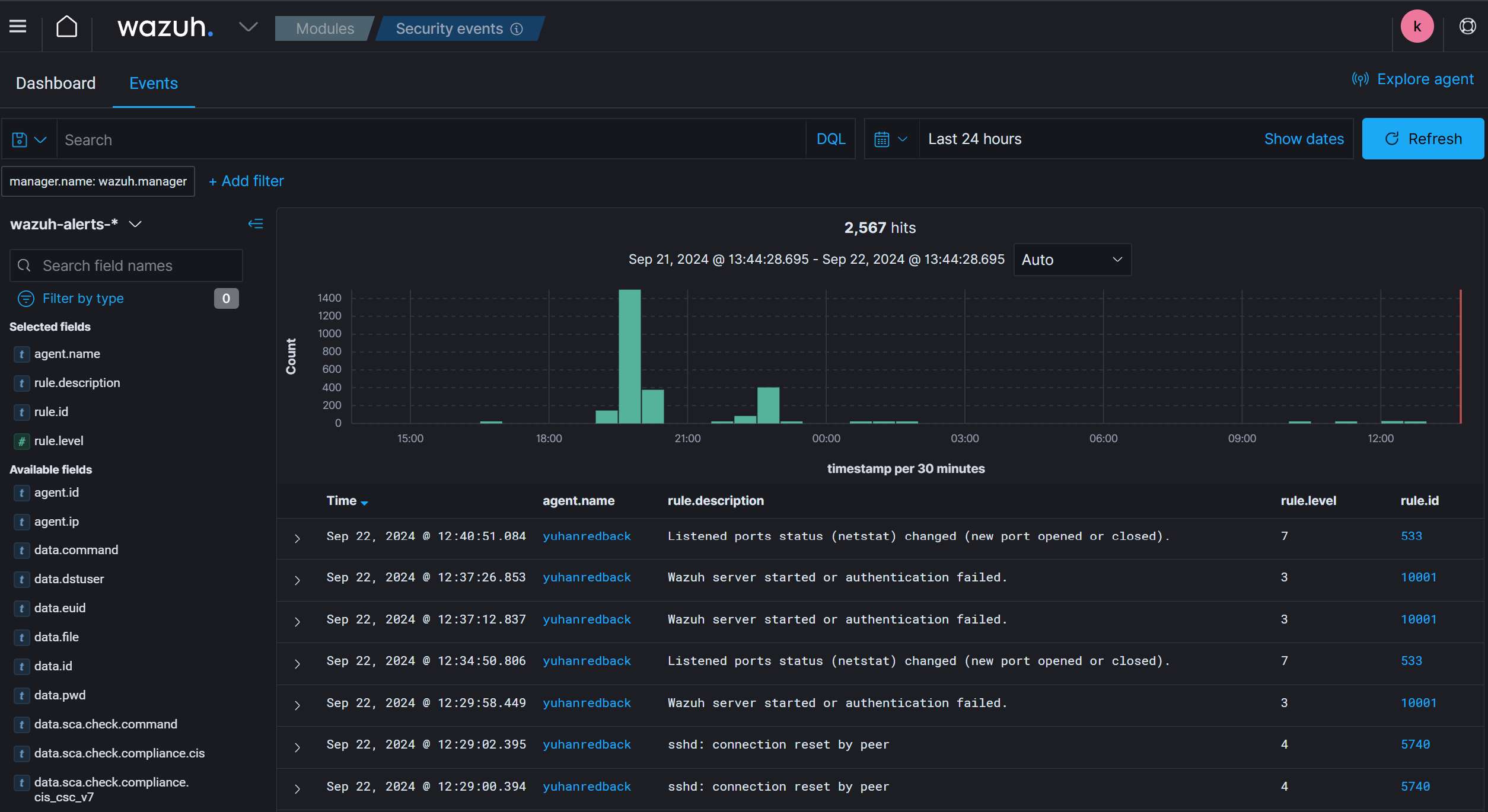Select agent.id available field
The height and width of the screenshot is (812, 1488).
pos(56,493)
